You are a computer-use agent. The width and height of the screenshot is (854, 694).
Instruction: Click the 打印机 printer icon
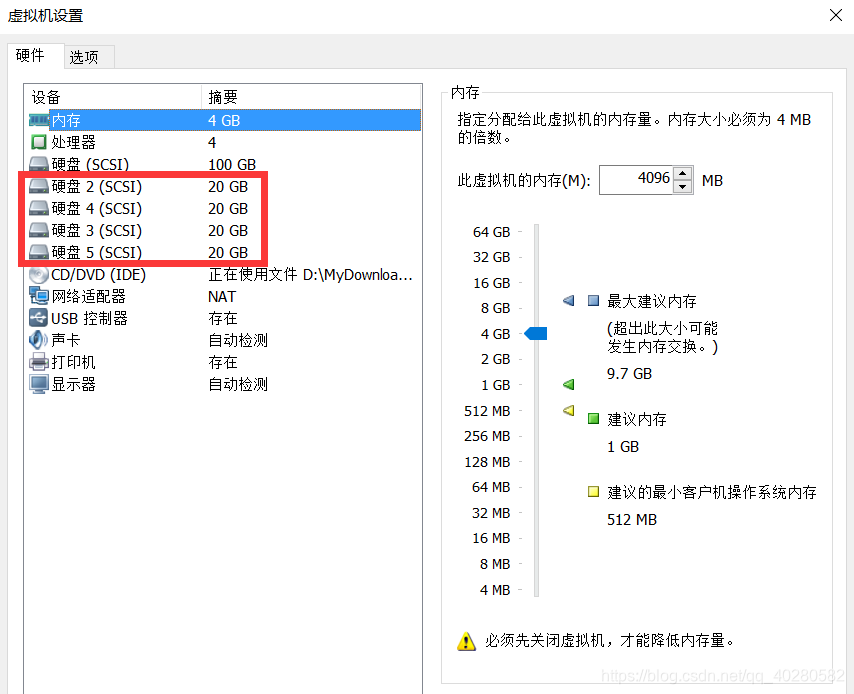39,362
